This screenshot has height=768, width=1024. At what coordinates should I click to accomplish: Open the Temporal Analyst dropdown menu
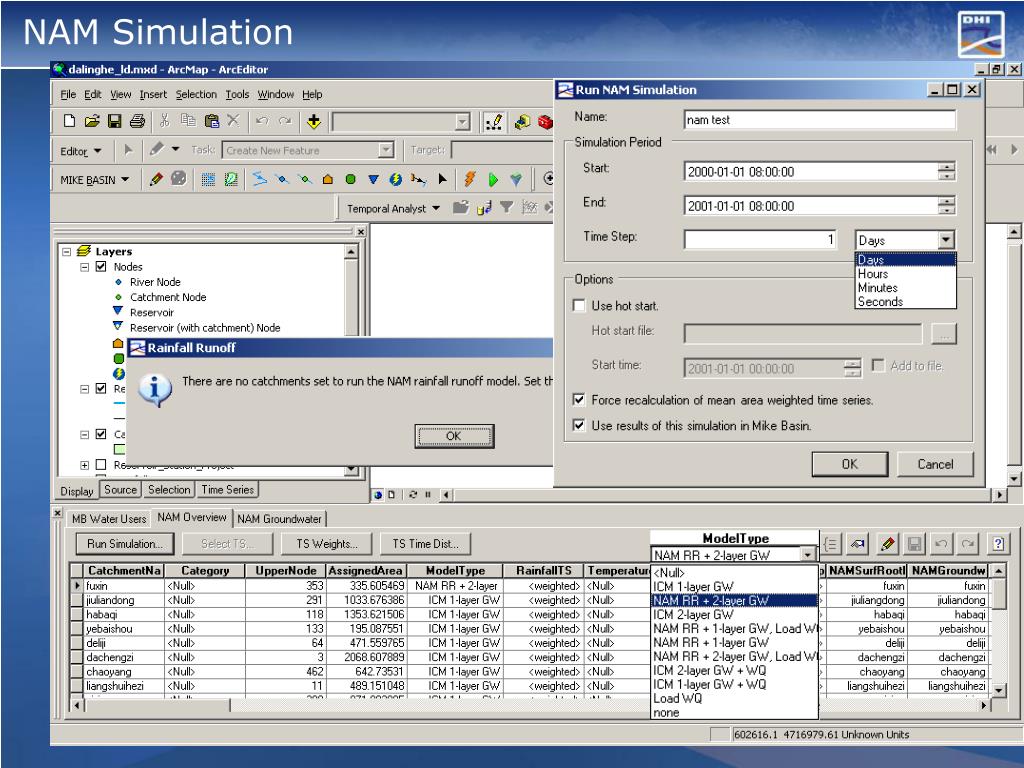tap(394, 208)
